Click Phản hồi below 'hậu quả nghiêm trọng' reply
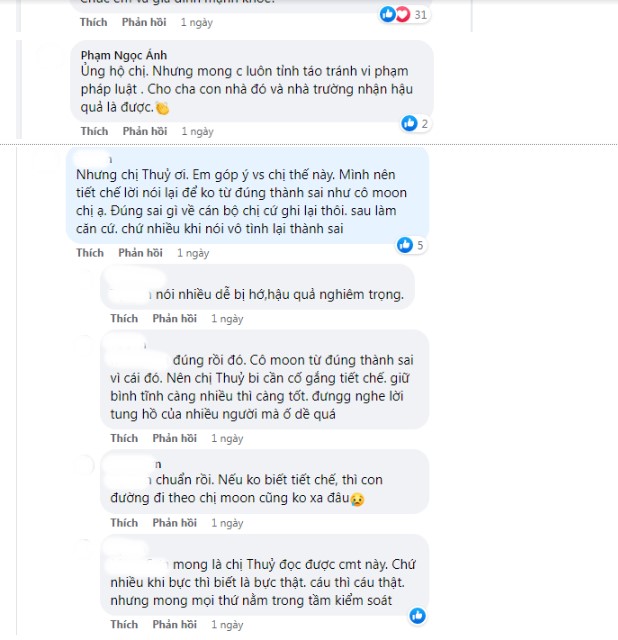The image size is (618, 640). point(175,319)
